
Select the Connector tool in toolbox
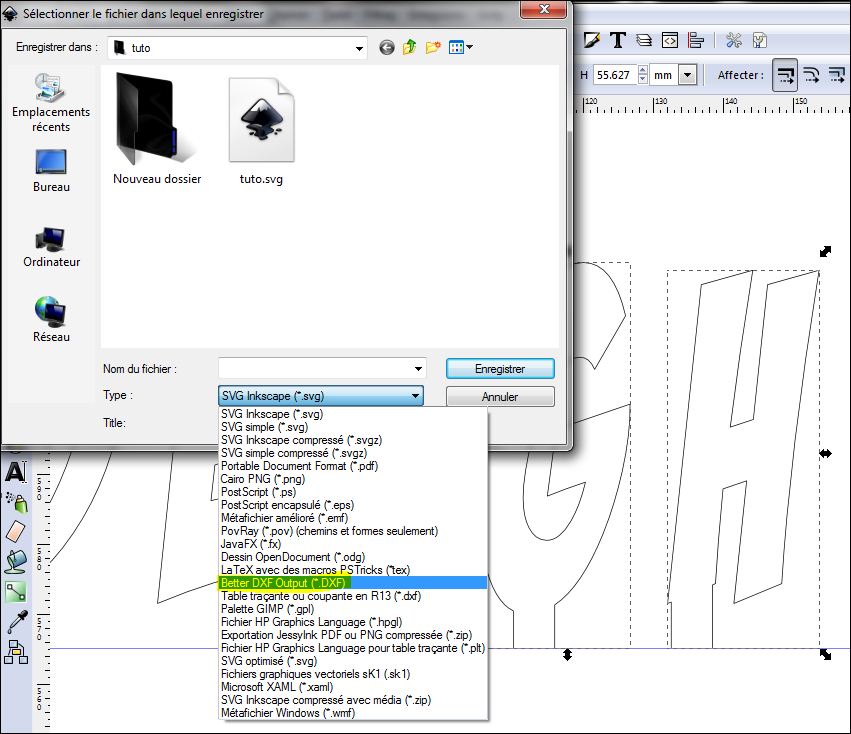click(16, 652)
